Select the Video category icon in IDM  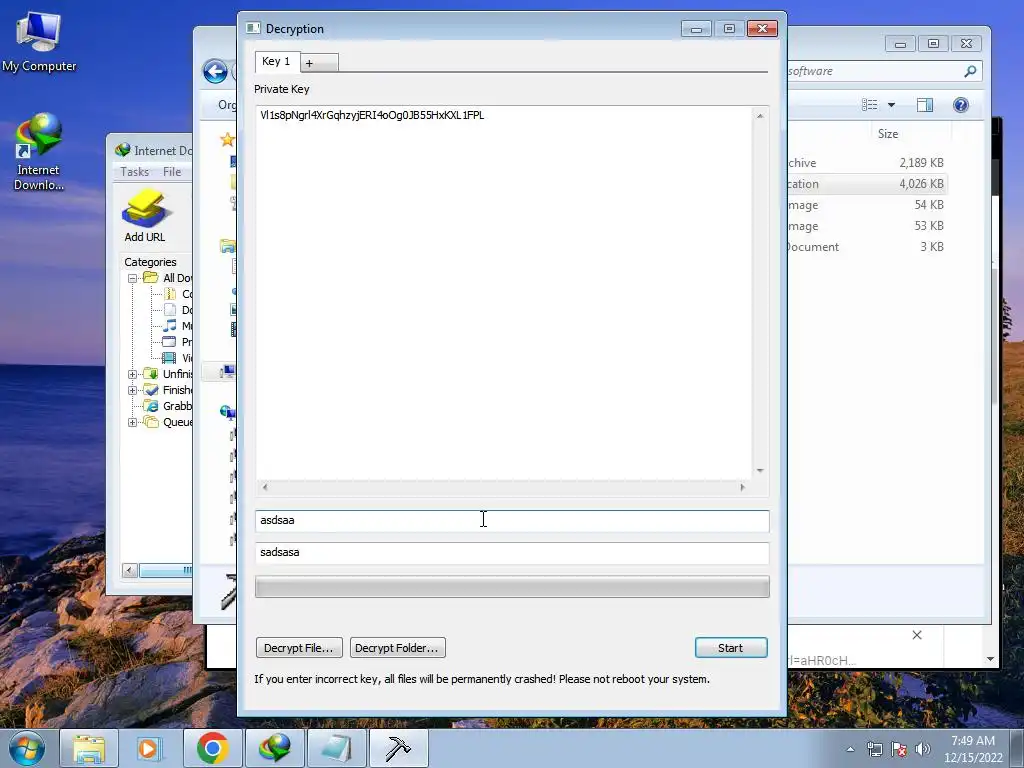click(169, 358)
